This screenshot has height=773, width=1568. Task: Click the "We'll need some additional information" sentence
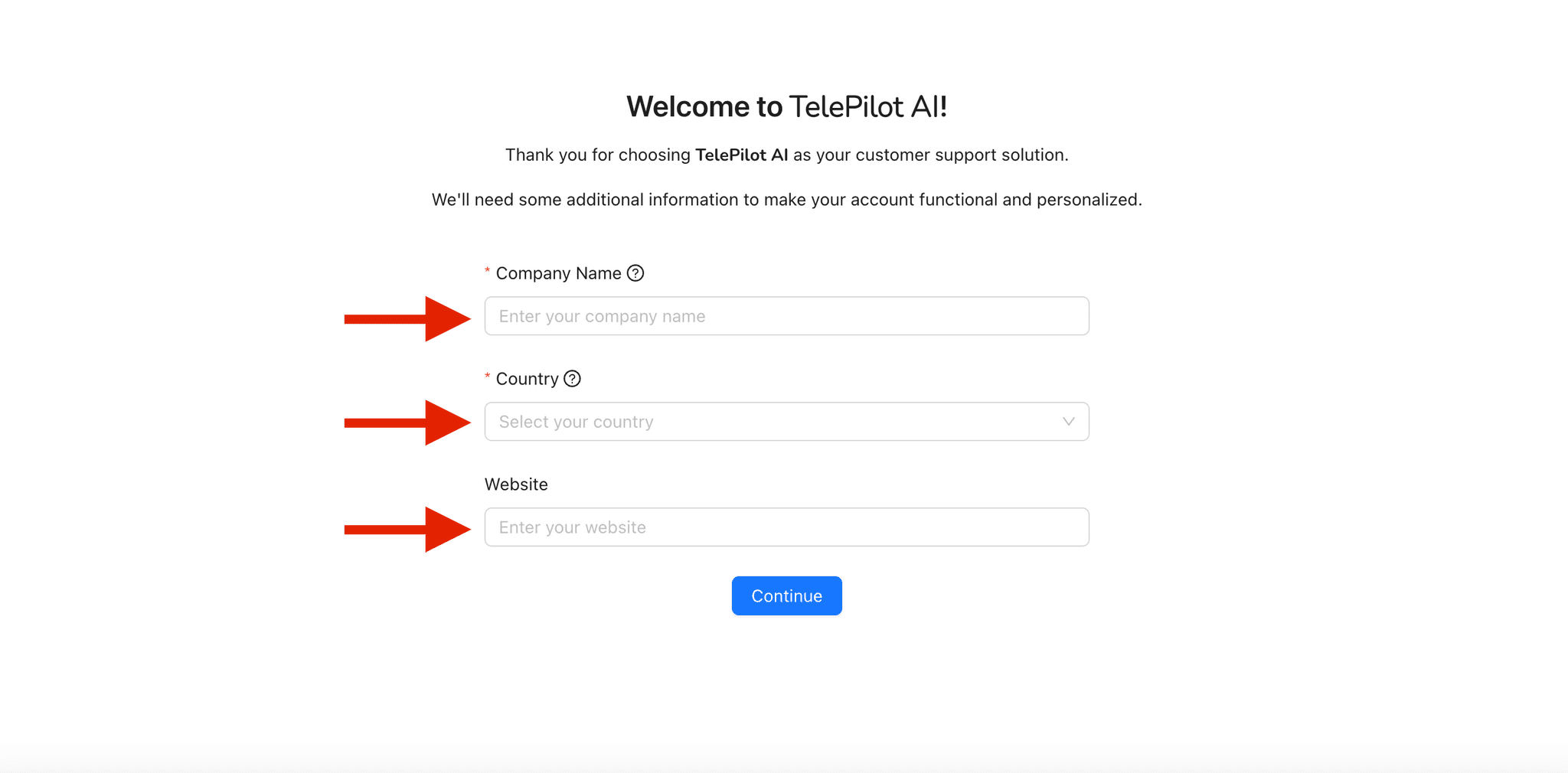click(x=786, y=200)
